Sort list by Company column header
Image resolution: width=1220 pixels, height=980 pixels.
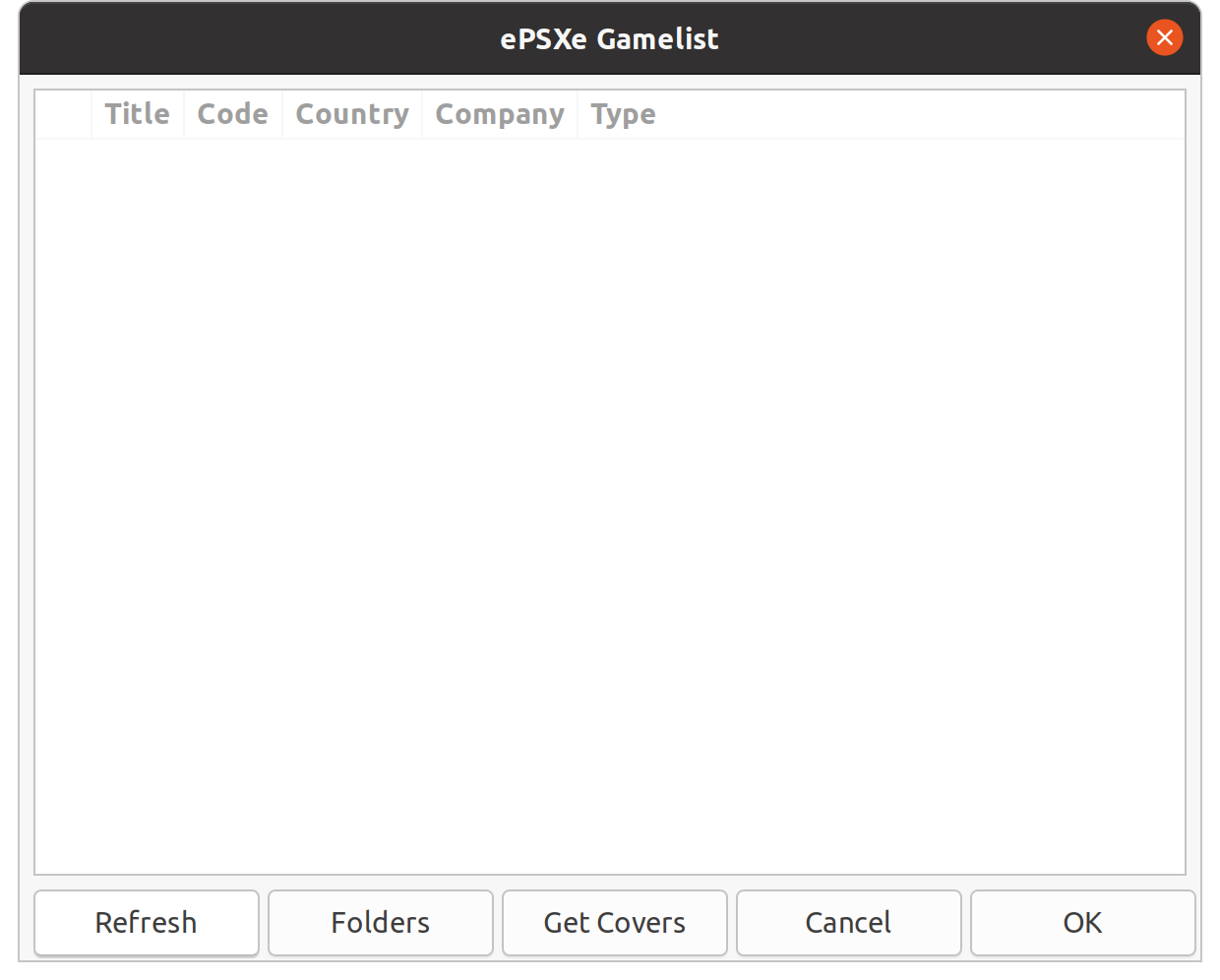[500, 114]
